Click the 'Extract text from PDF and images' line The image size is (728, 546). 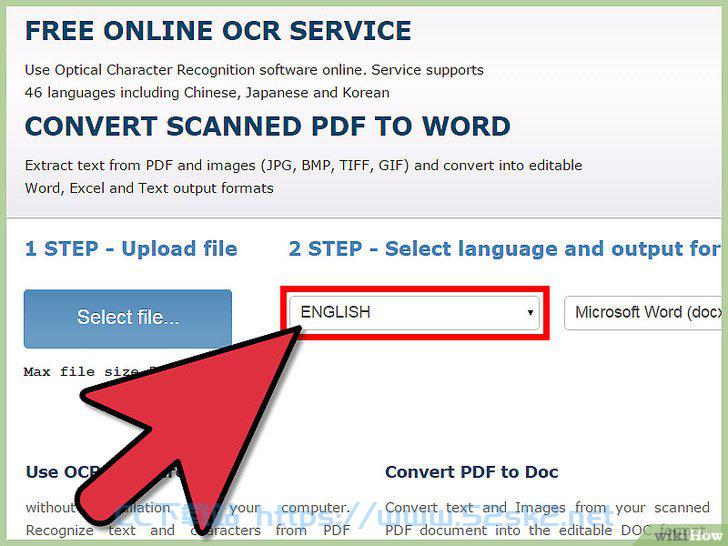pyautogui.click(x=304, y=166)
